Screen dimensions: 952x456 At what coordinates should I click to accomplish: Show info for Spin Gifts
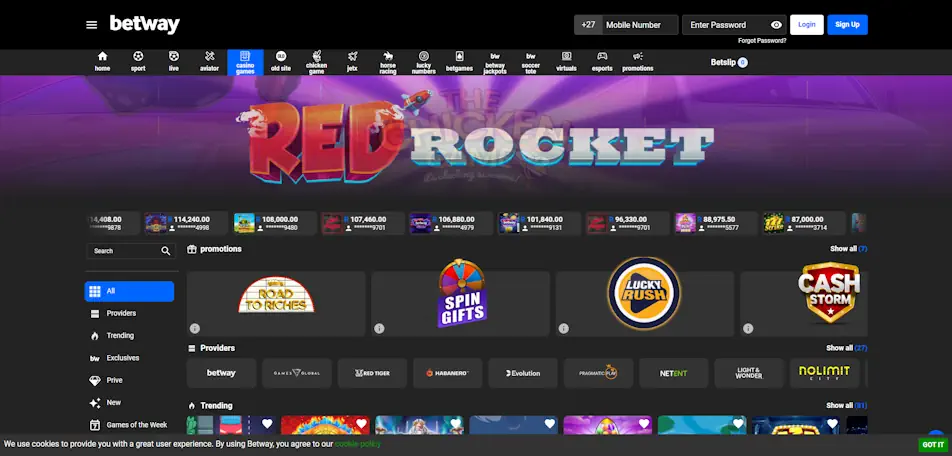pos(379,328)
